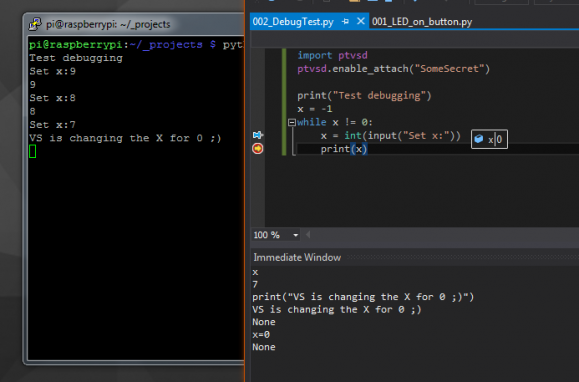The image size is (579, 382).
Task: Click the terminal cursor block
Action: (x=32, y=151)
